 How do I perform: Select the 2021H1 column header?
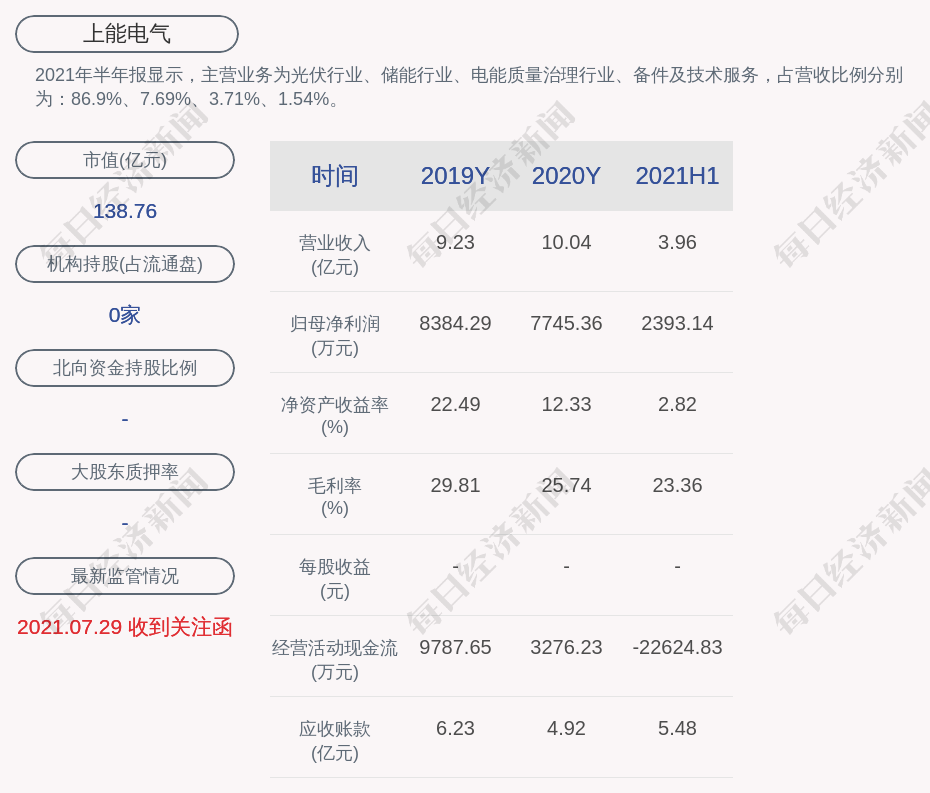(x=677, y=176)
